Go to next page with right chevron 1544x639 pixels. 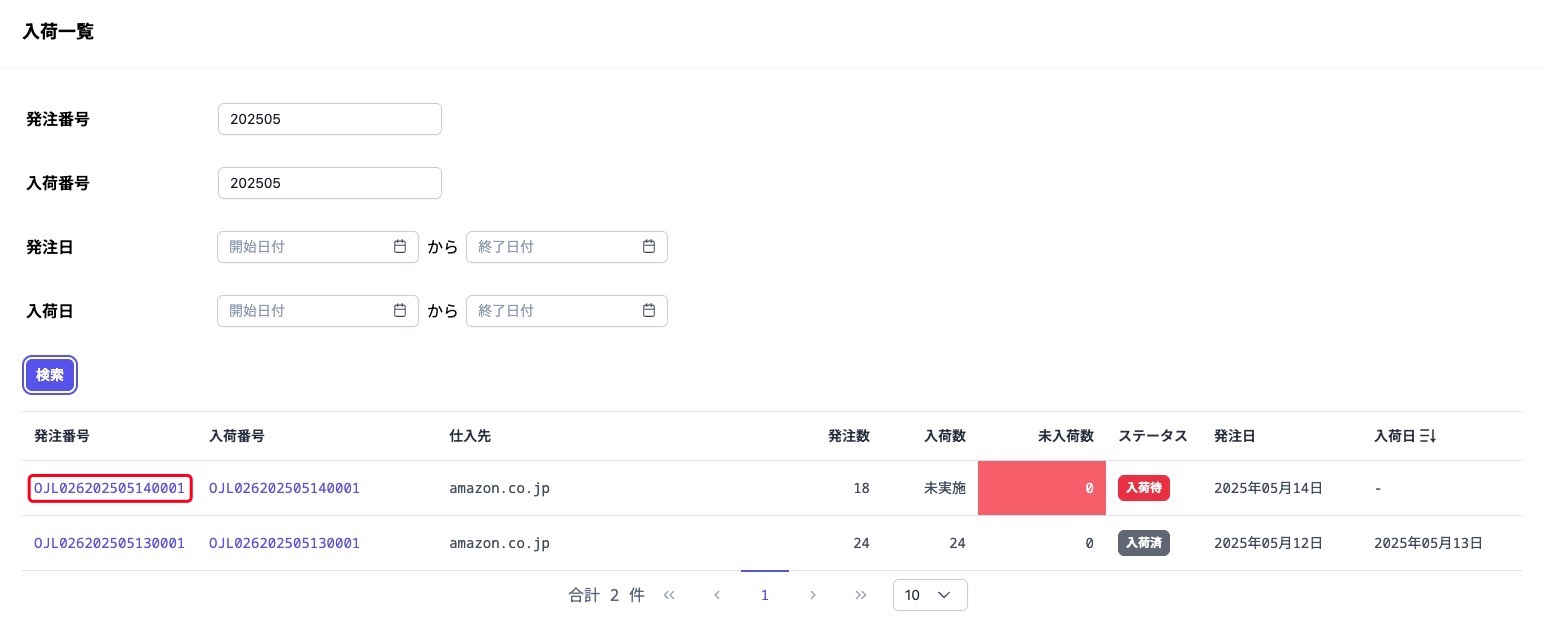point(813,595)
